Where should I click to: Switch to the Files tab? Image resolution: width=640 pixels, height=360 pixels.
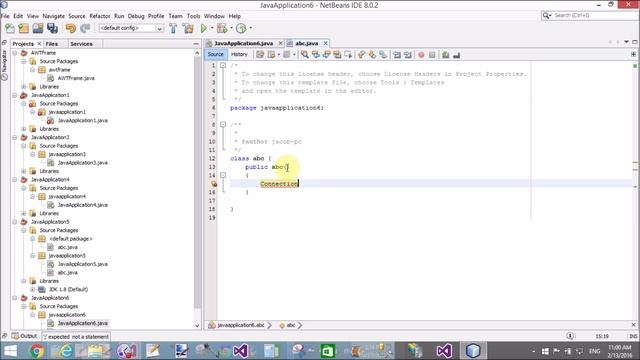point(51,44)
